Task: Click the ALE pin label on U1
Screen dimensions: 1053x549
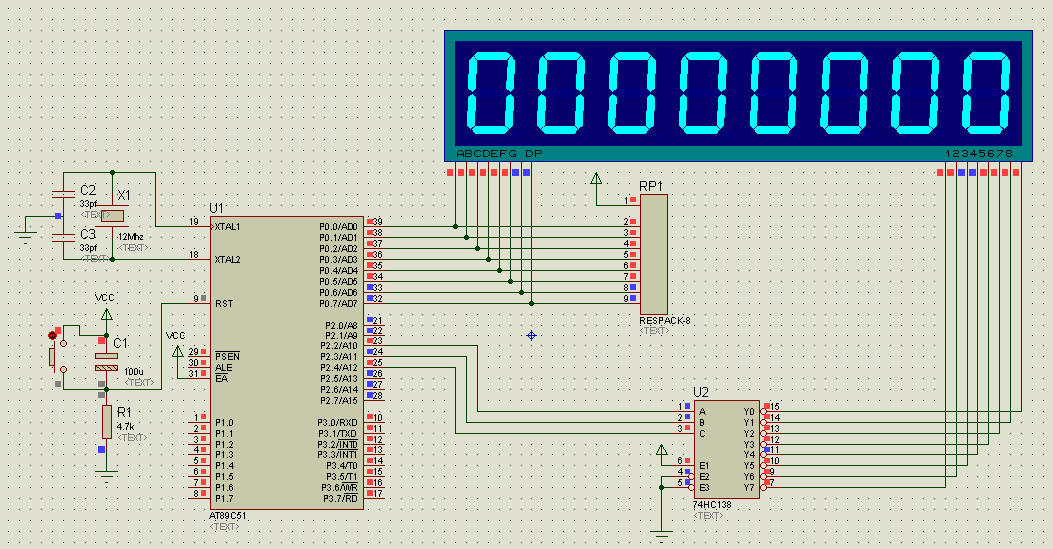Action: pos(224,368)
